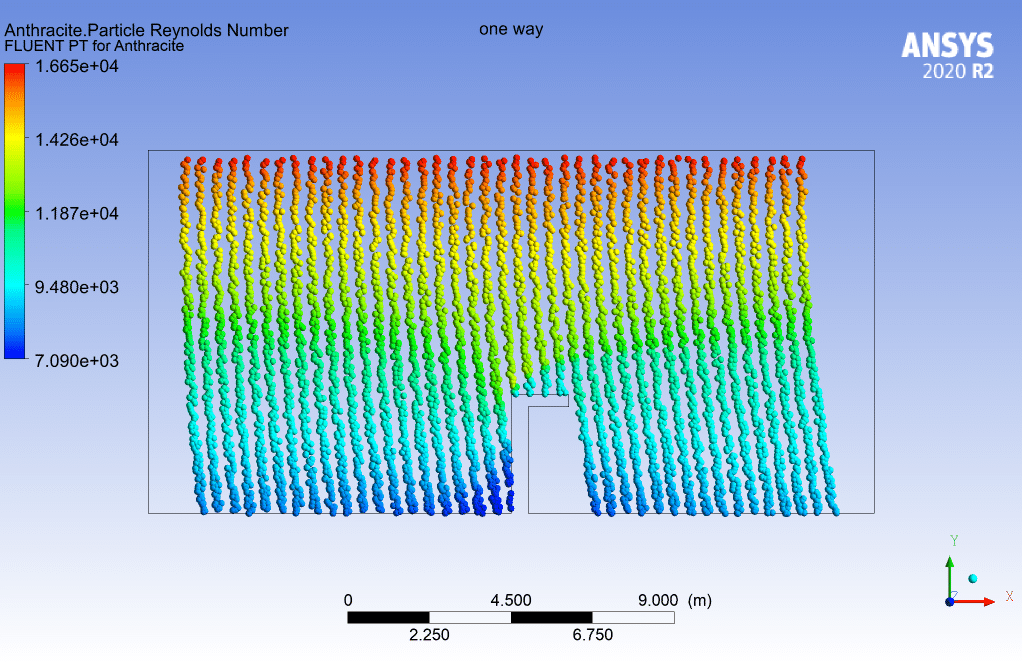
Task: Click the 2020 R2 version text
Action: pyautogui.click(x=957, y=72)
